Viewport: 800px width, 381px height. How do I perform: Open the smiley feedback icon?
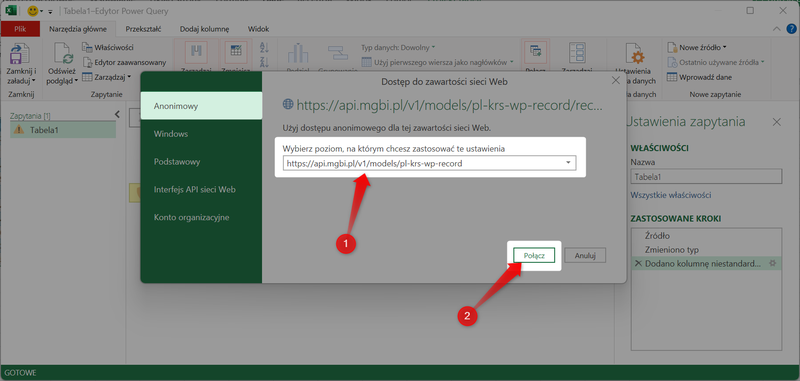(x=33, y=11)
